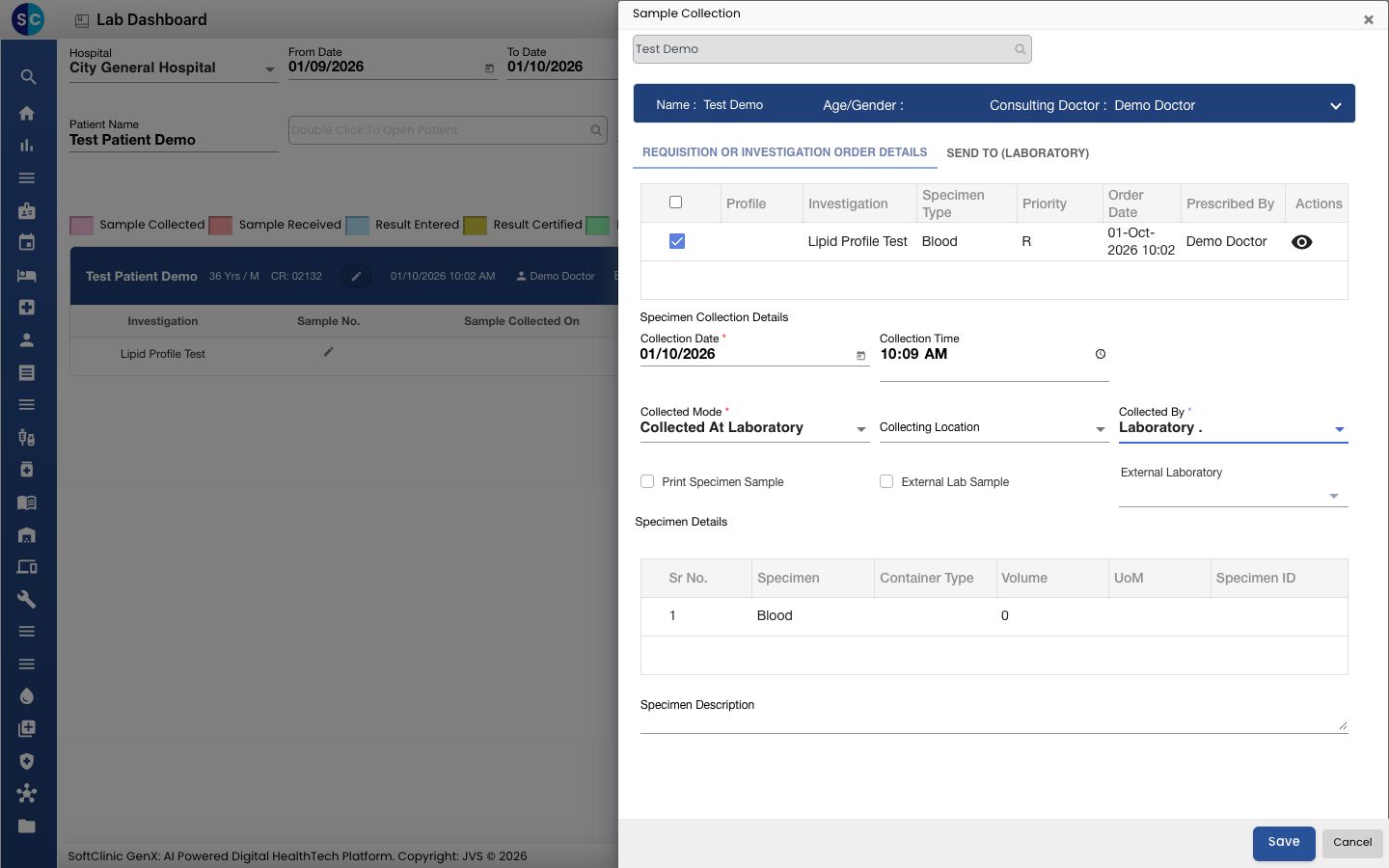The height and width of the screenshot is (868, 1389).
Task: Open the Collected By dropdown
Action: point(1233,428)
